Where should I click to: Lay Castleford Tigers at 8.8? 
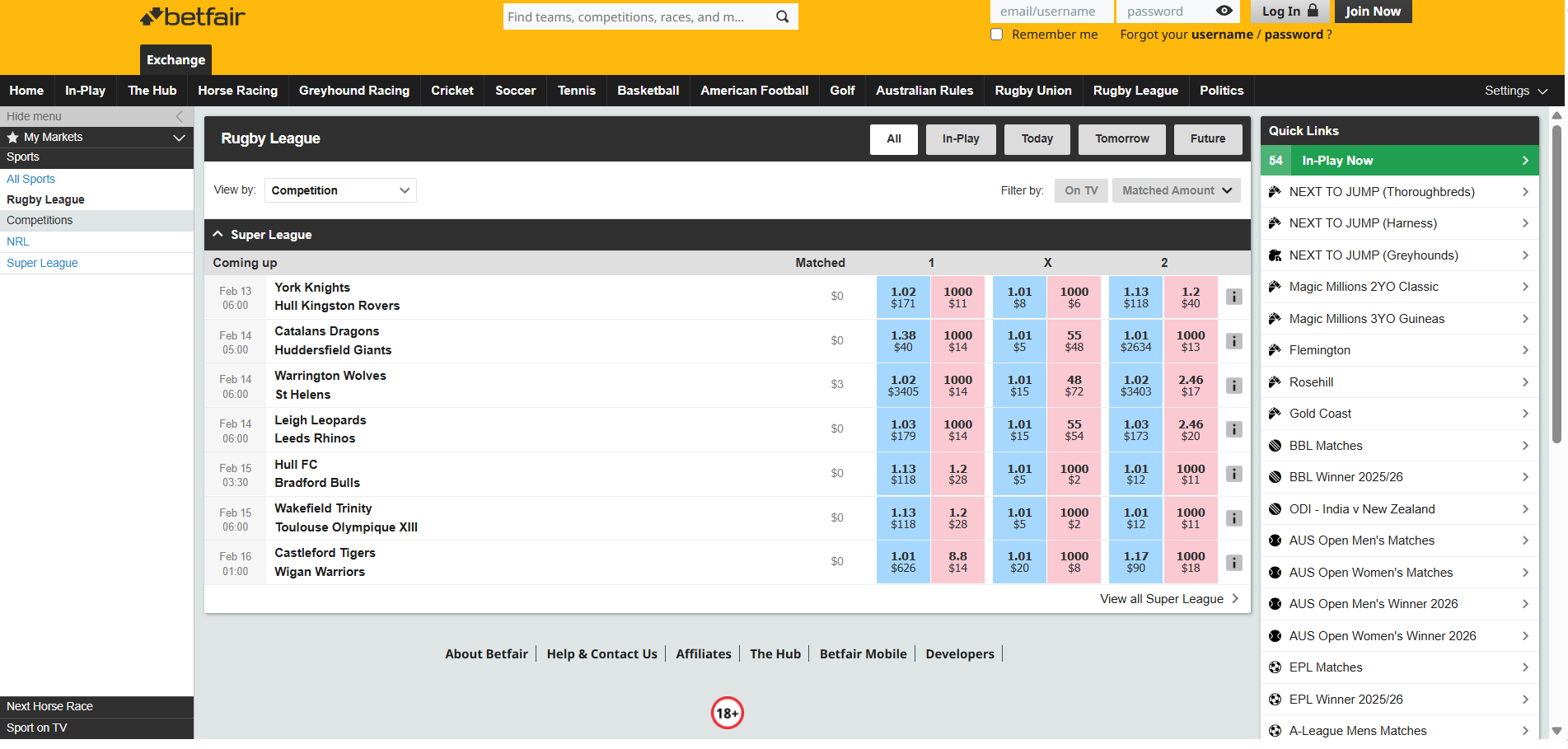pyautogui.click(x=957, y=562)
